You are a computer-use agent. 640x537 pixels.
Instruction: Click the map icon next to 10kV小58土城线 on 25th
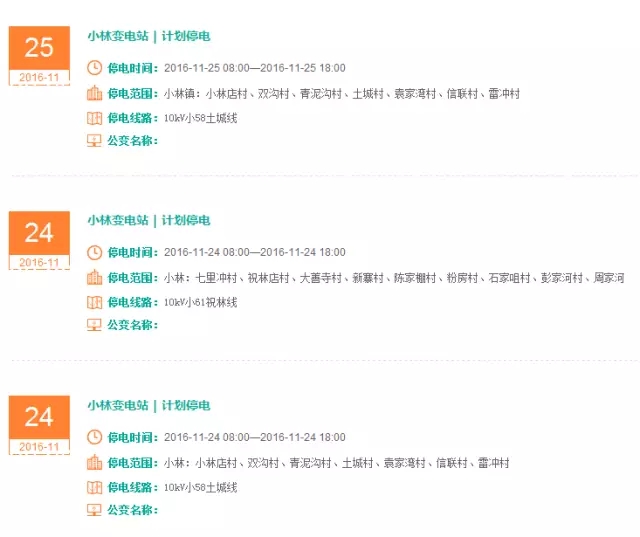pos(94,118)
